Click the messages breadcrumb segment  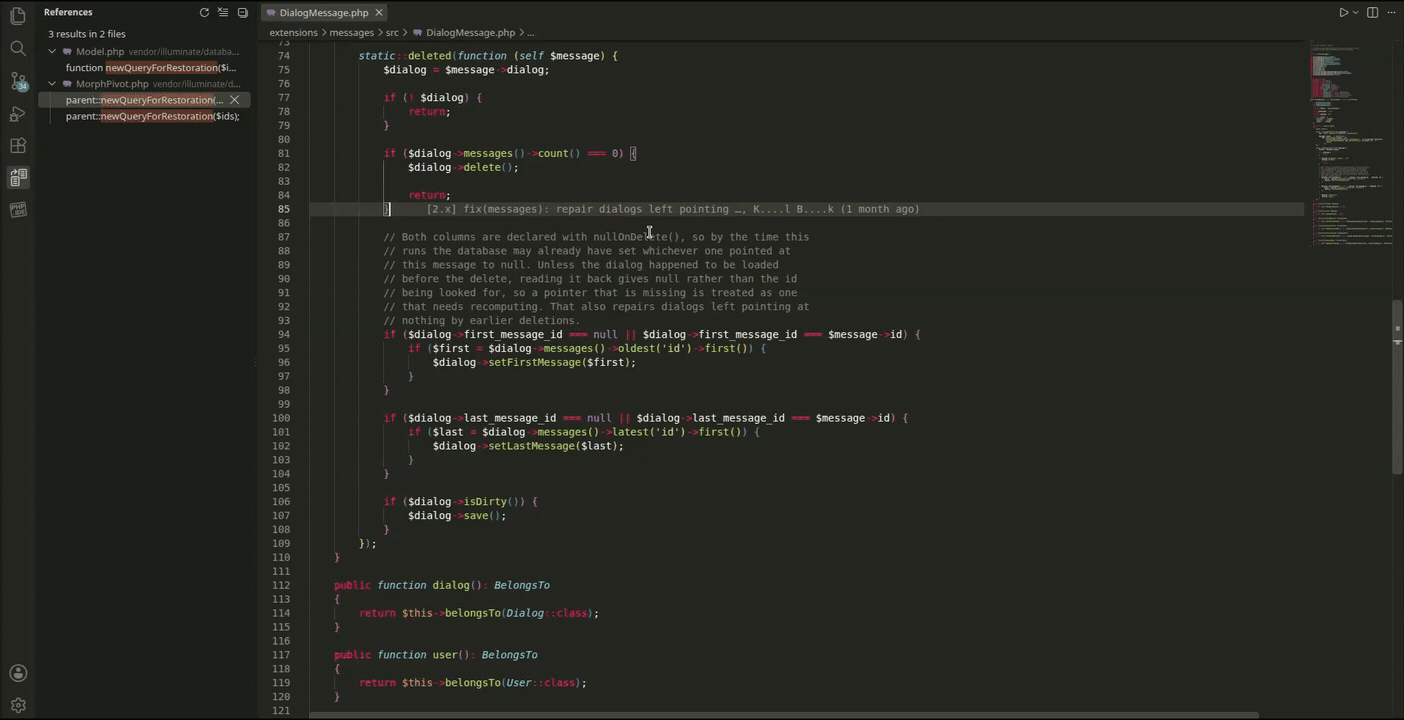coord(351,33)
